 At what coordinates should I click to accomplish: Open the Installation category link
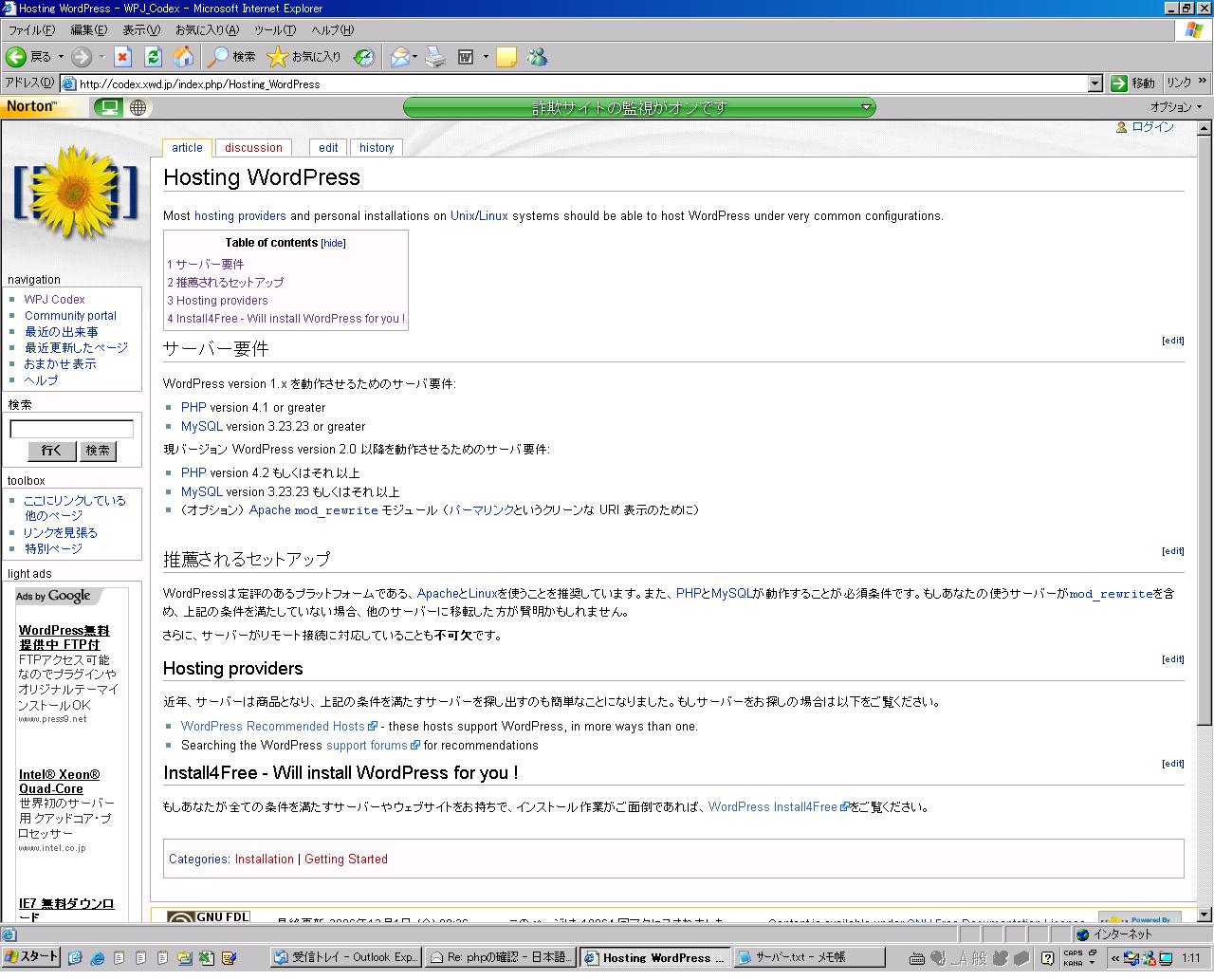tap(265, 860)
